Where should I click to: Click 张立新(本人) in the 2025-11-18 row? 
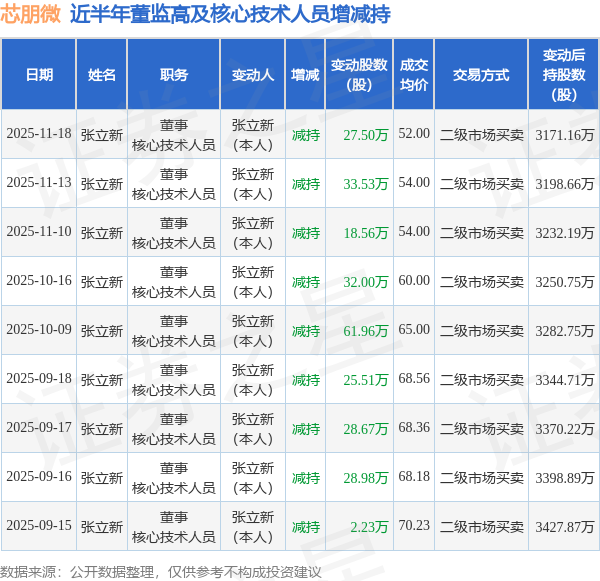pyautogui.click(x=253, y=135)
